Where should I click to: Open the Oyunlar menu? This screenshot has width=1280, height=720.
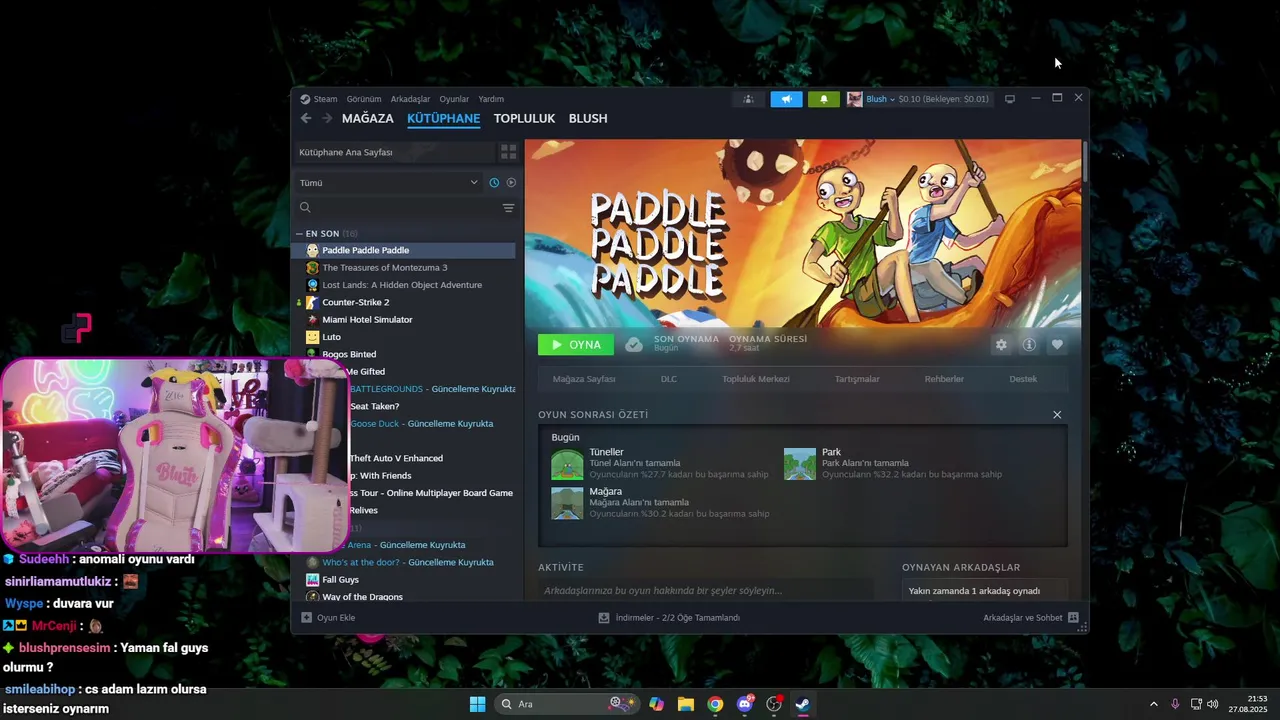(454, 99)
